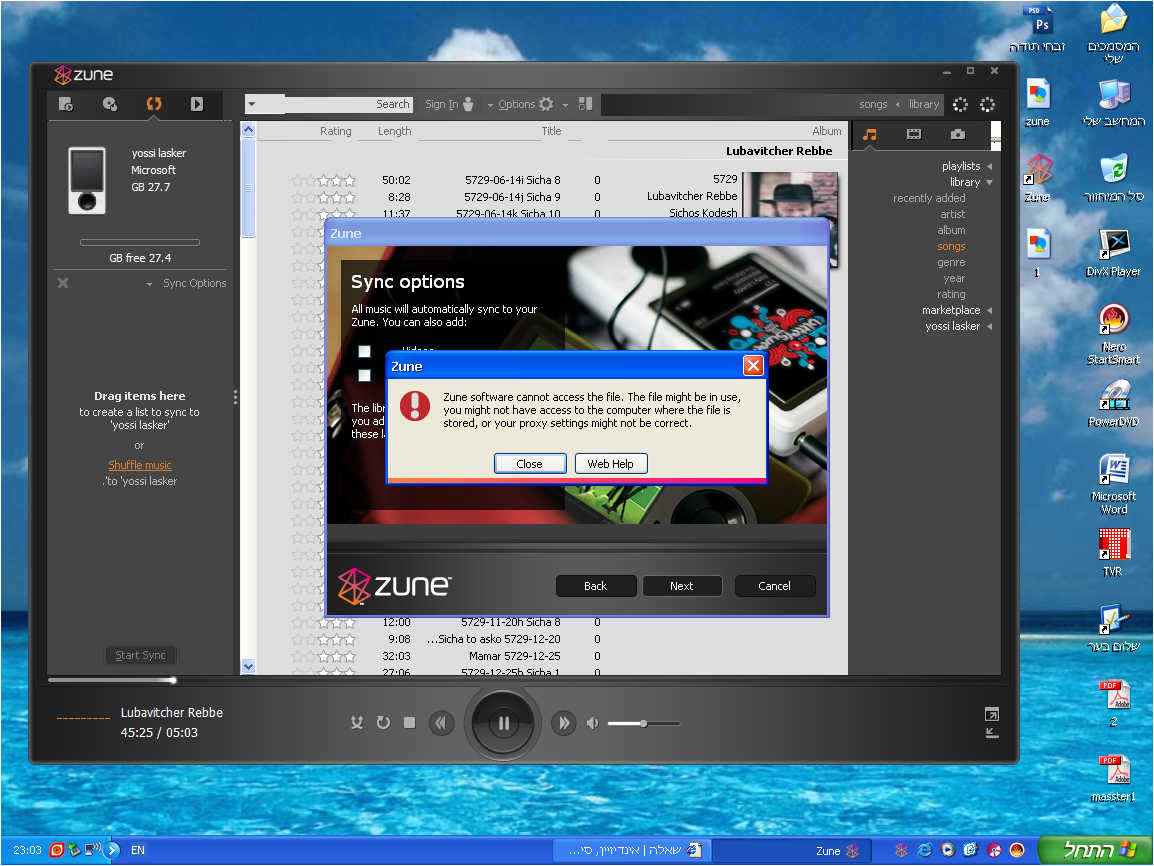This screenshot has height=866, width=1154.
Task: Select 'artist' in the library list
Action: click(952, 214)
